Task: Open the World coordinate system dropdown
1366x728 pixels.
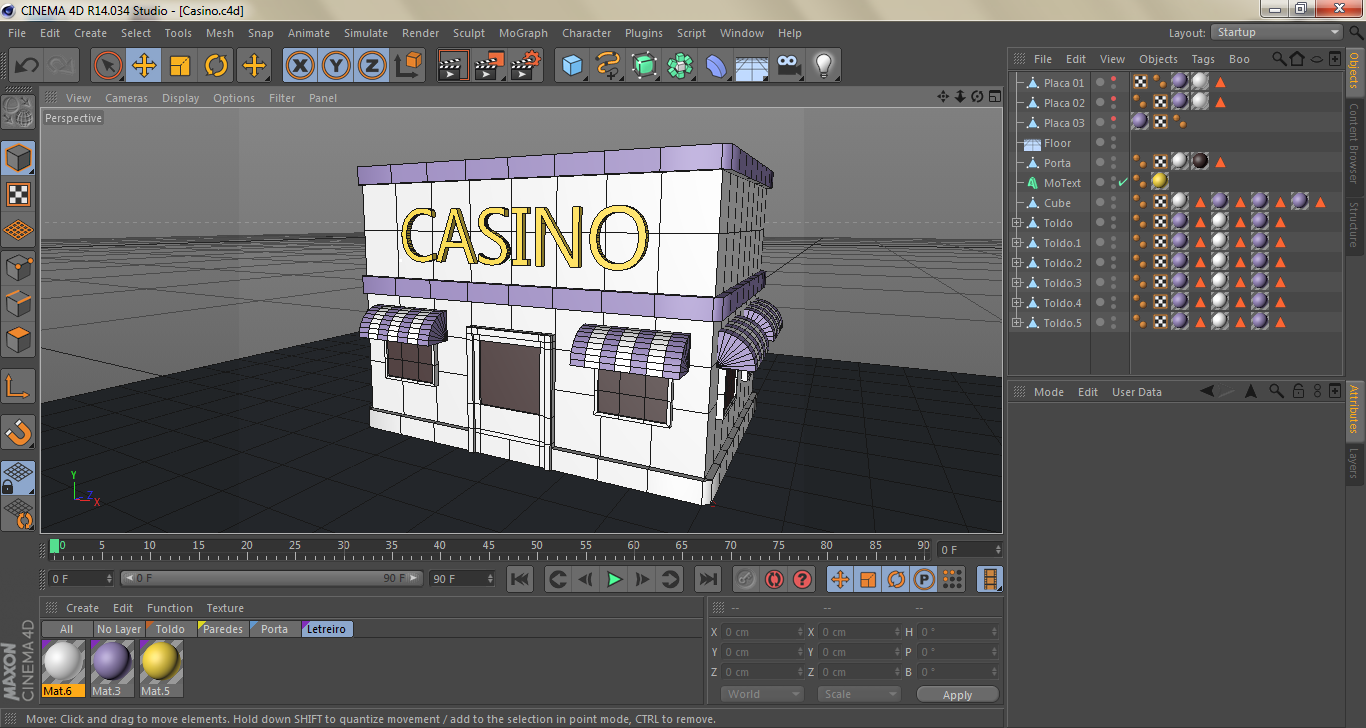Action: [x=761, y=693]
